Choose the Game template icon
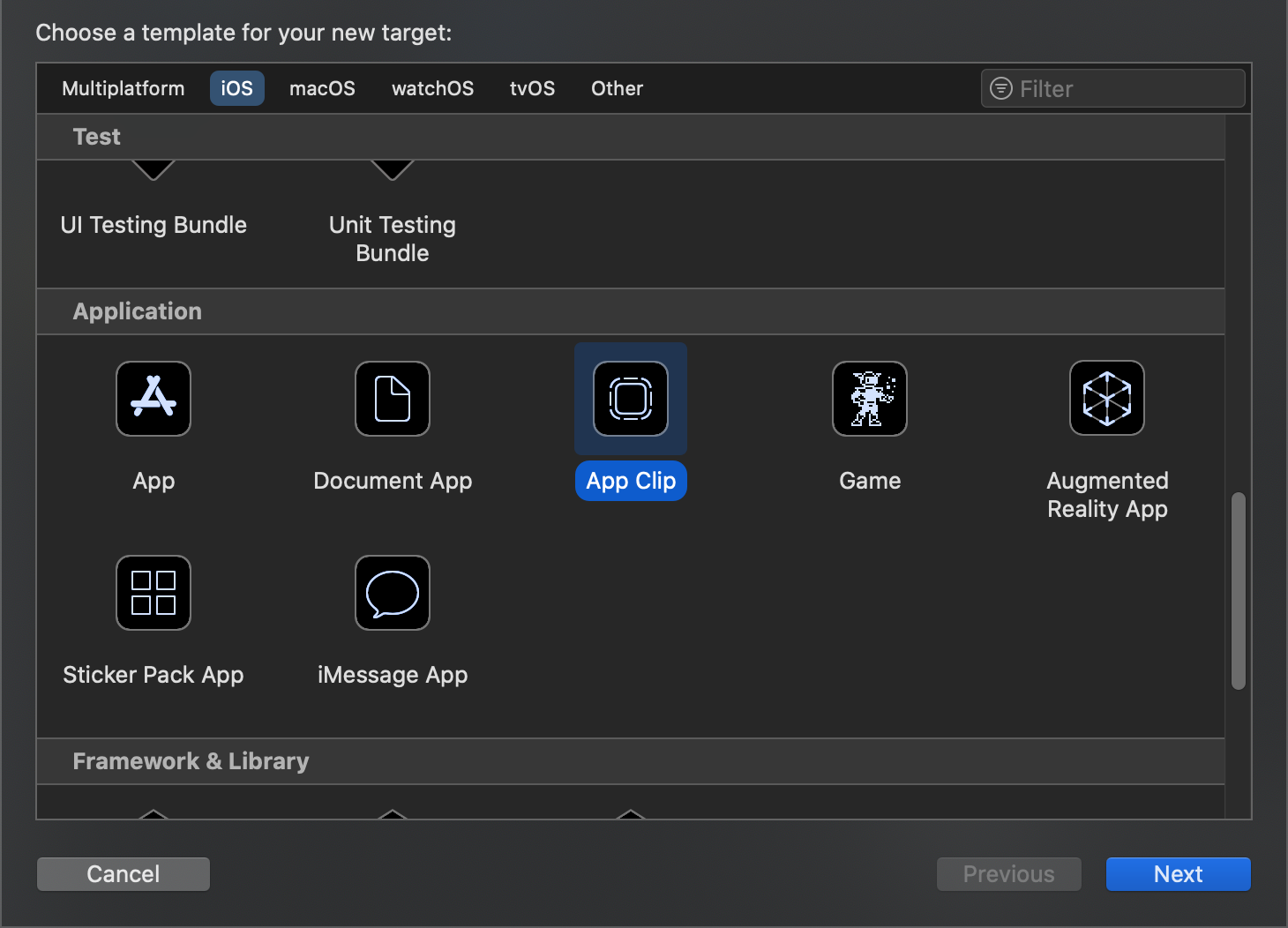 [870, 399]
